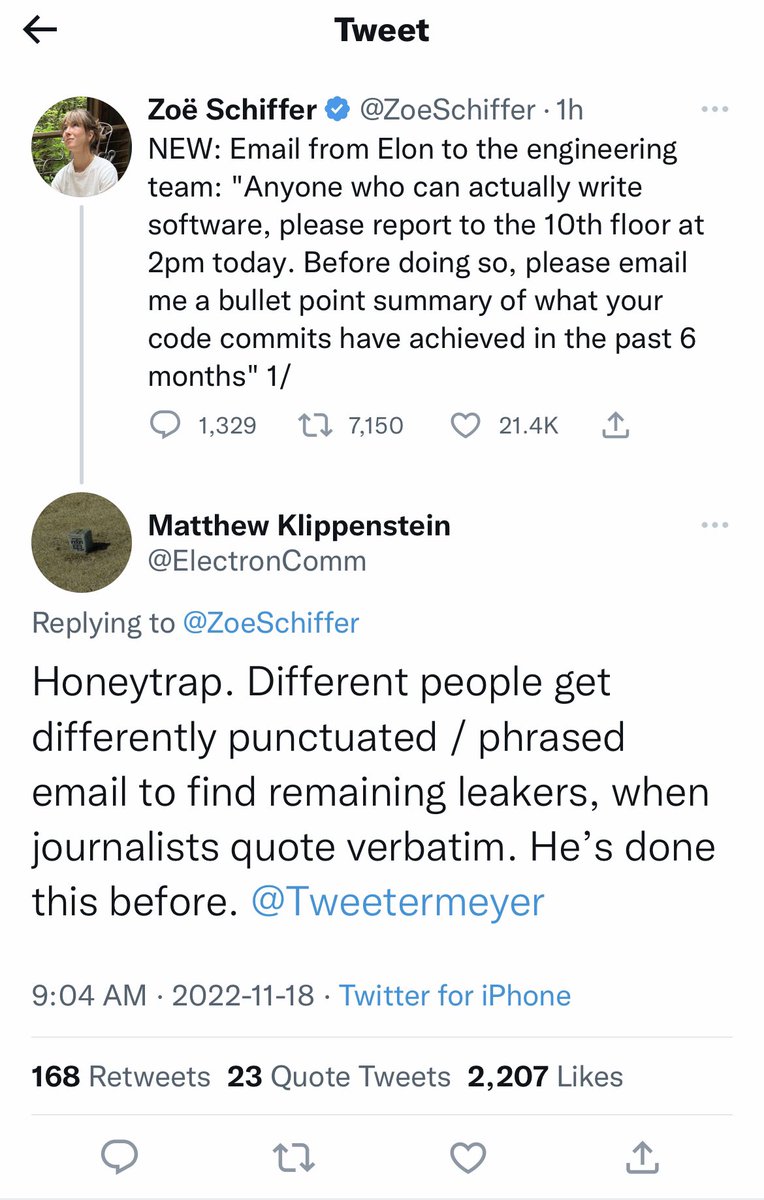Tap @ZoeSchiffer in Replying to line
Image resolution: width=764 pixels, height=1200 pixels.
270,623
